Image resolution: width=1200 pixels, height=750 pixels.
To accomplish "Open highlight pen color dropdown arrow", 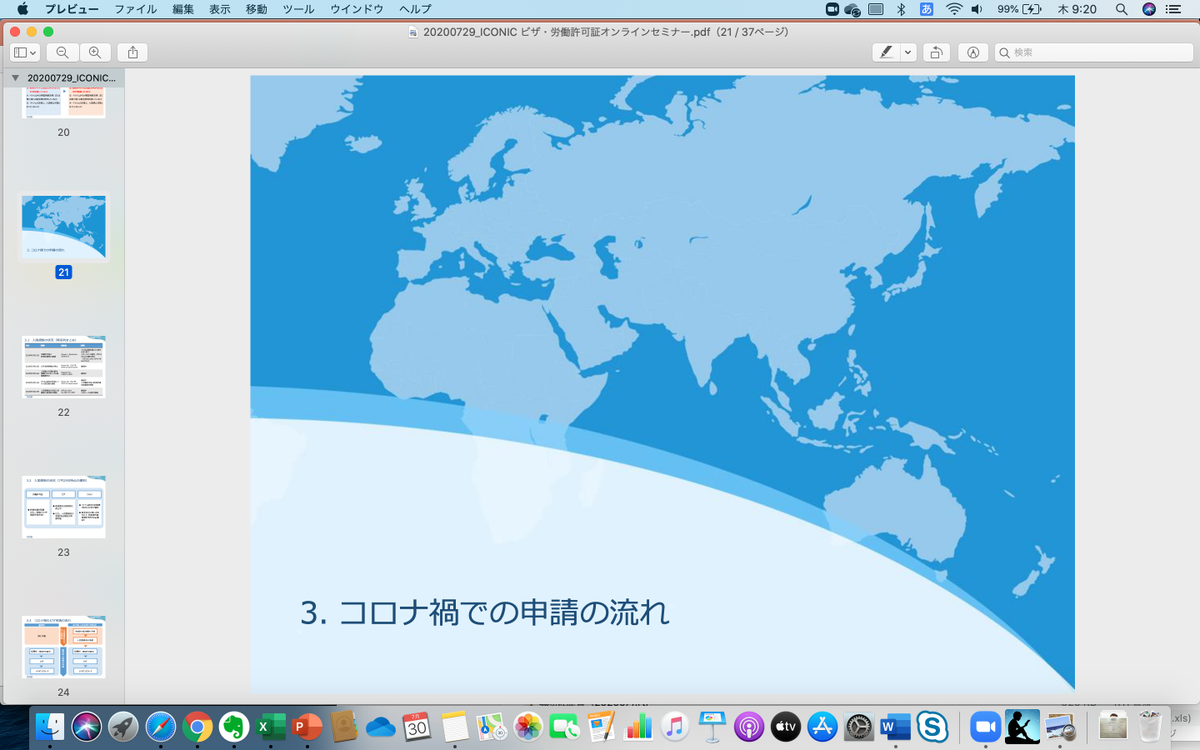I will 908,52.
